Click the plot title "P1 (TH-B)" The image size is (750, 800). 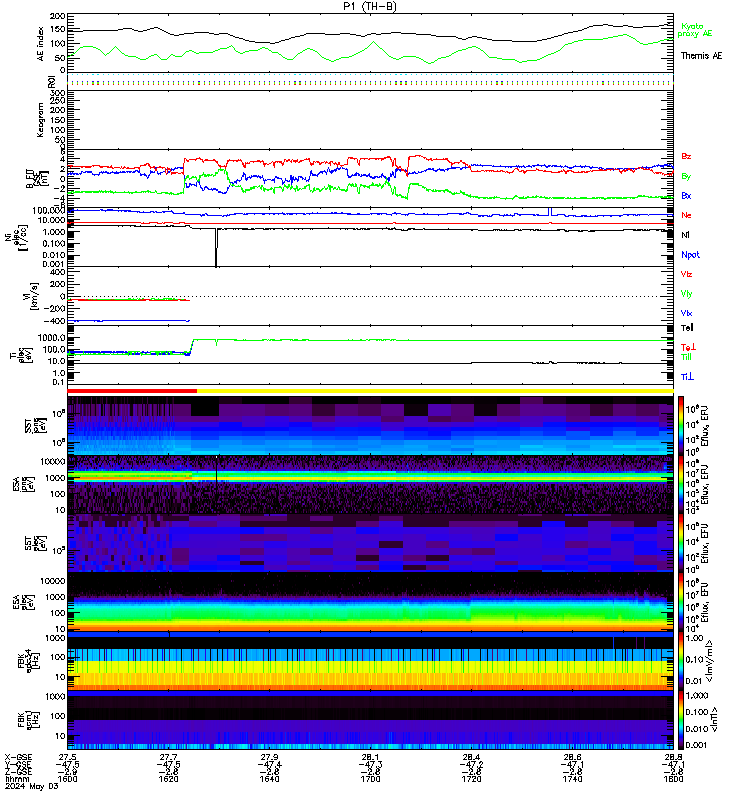(x=369, y=6)
